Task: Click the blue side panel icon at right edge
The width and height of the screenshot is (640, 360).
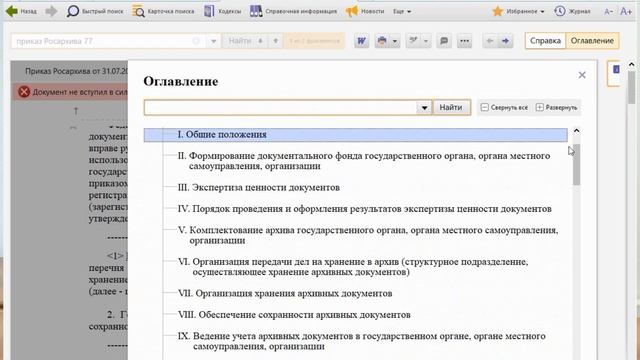Action: [x=616, y=69]
